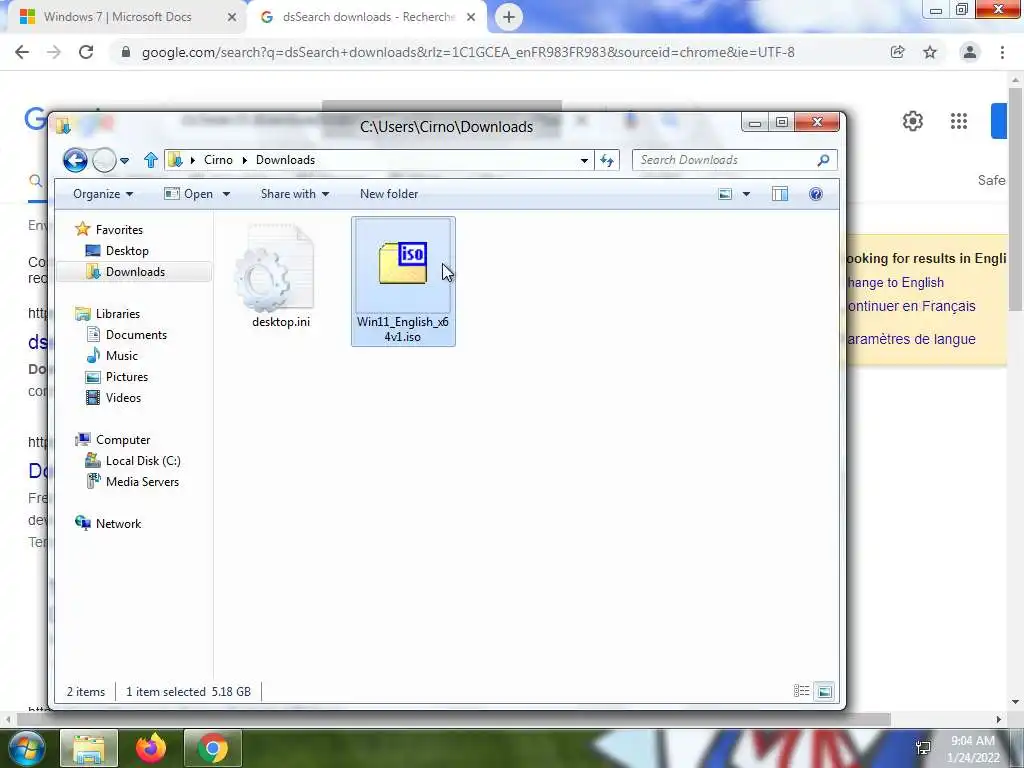Switch to large icons view via status bar icon
The image size is (1024, 768).
click(x=824, y=691)
